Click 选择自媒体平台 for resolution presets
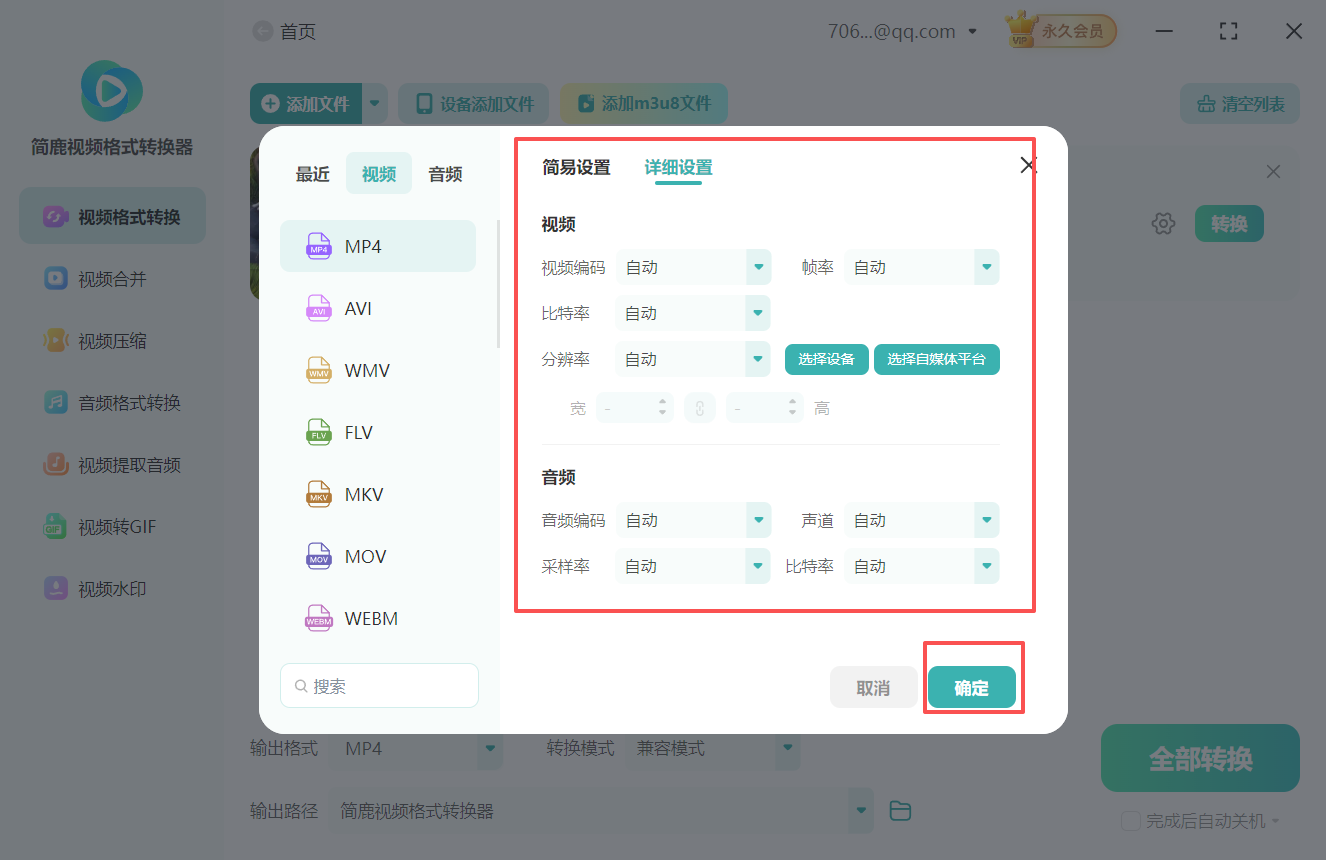 tap(936, 359)
